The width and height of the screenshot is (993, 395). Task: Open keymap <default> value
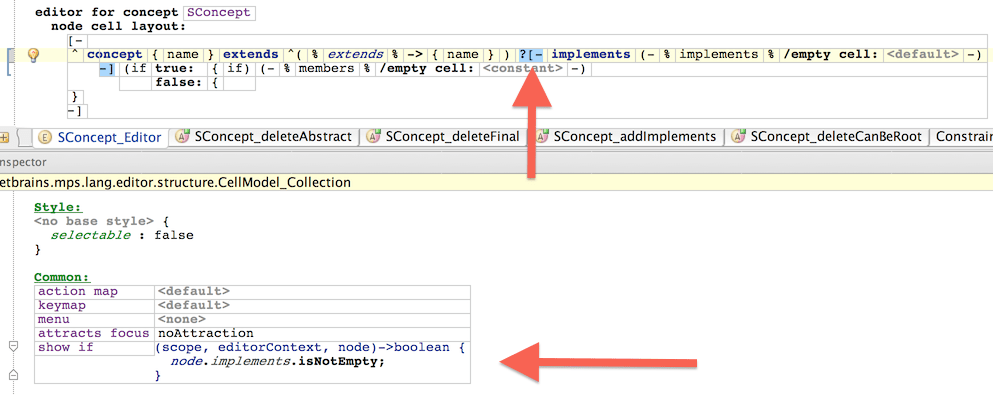(193, 305)
